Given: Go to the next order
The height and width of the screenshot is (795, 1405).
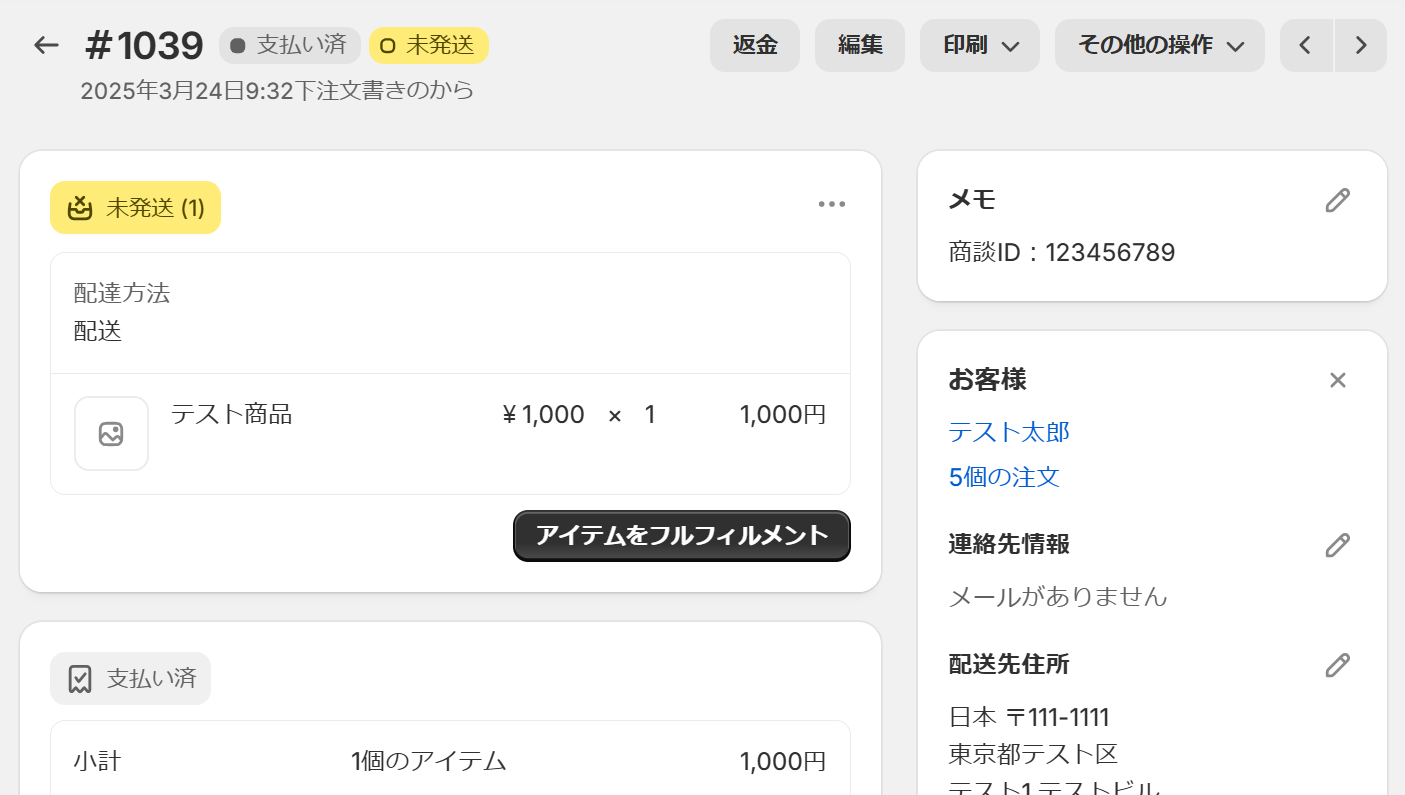Looking at the screenshot, I should point(1360,45).
